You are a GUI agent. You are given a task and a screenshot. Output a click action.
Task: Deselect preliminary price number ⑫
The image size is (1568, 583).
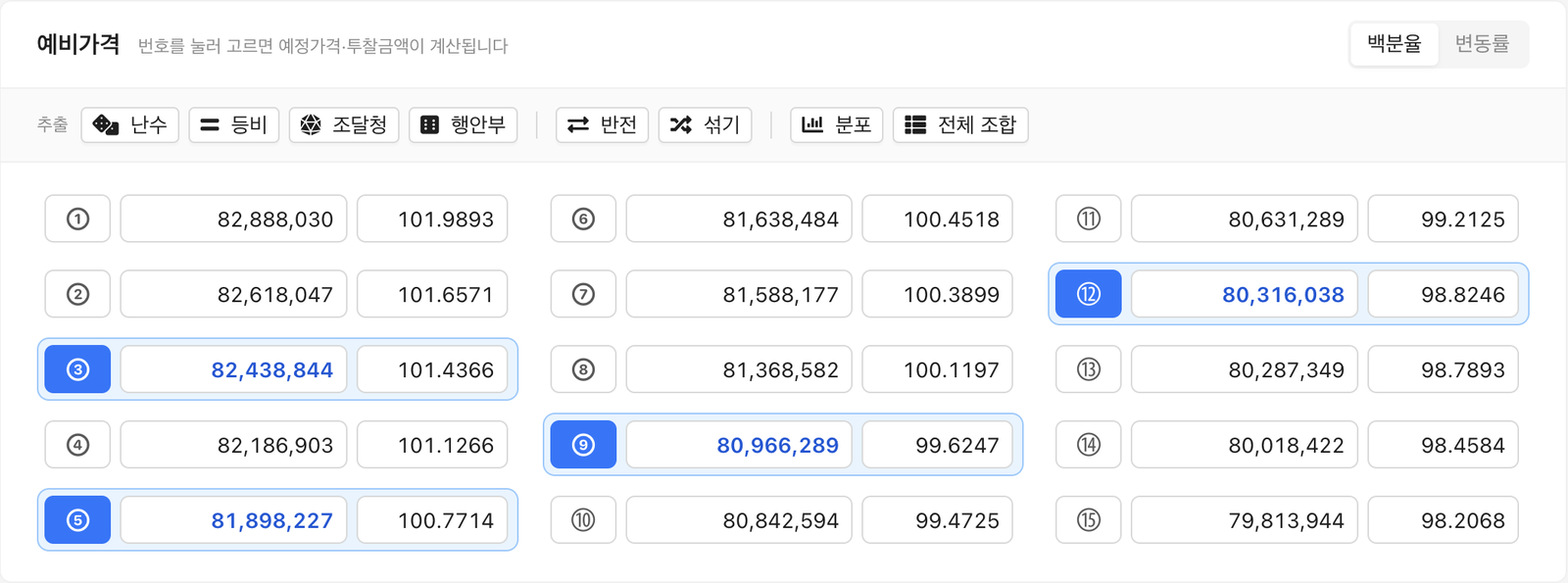point(1089,294)
